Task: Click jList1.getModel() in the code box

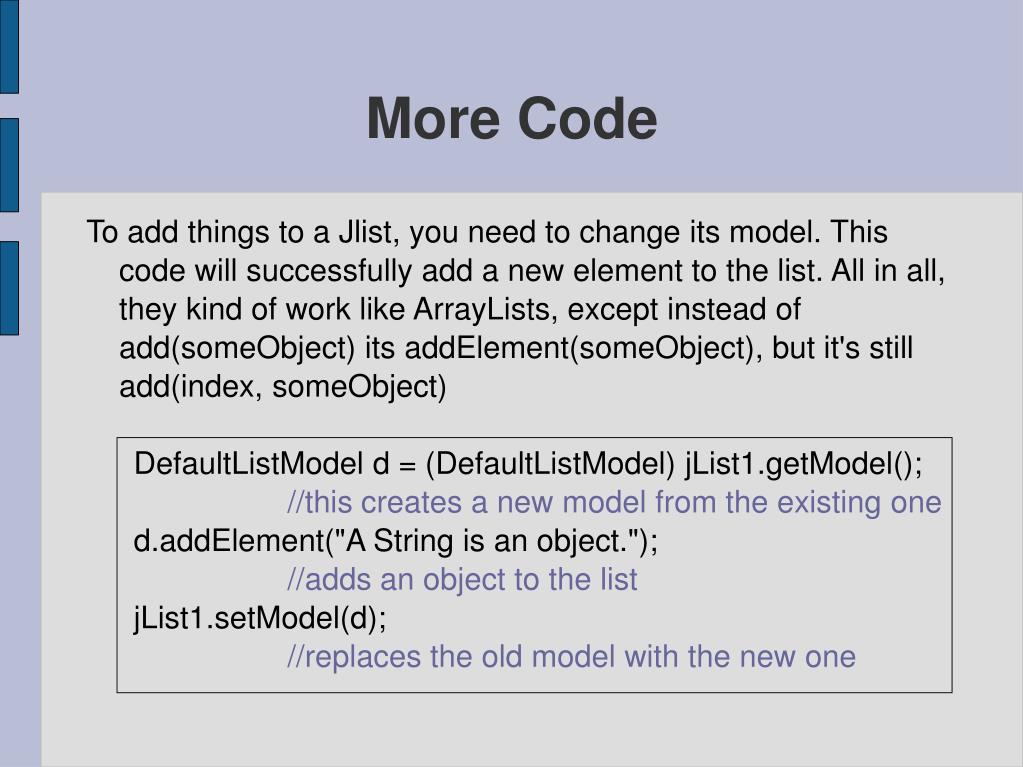Action: (x=804, y=464)
